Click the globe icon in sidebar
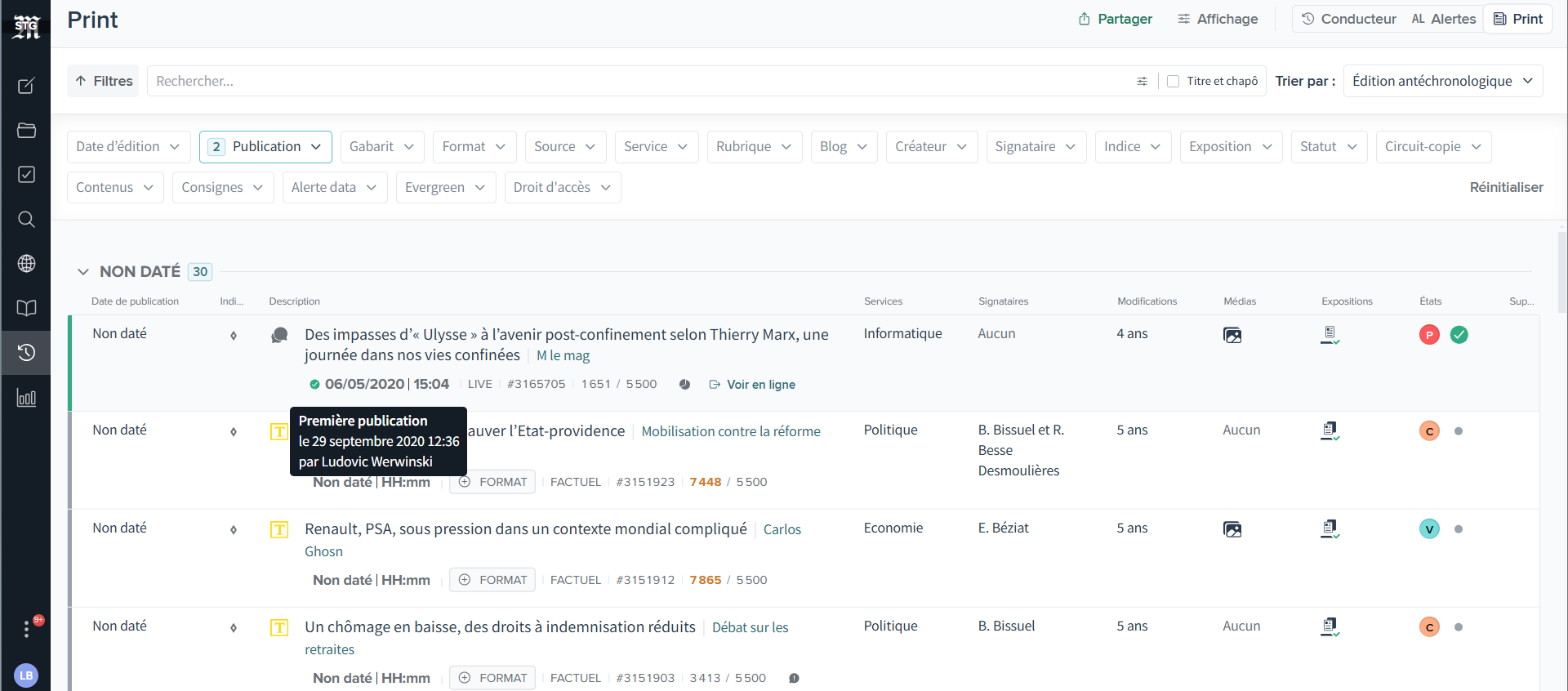Image resolution: width=1568 pixels, height=691 pixels. tap(26, 263)
